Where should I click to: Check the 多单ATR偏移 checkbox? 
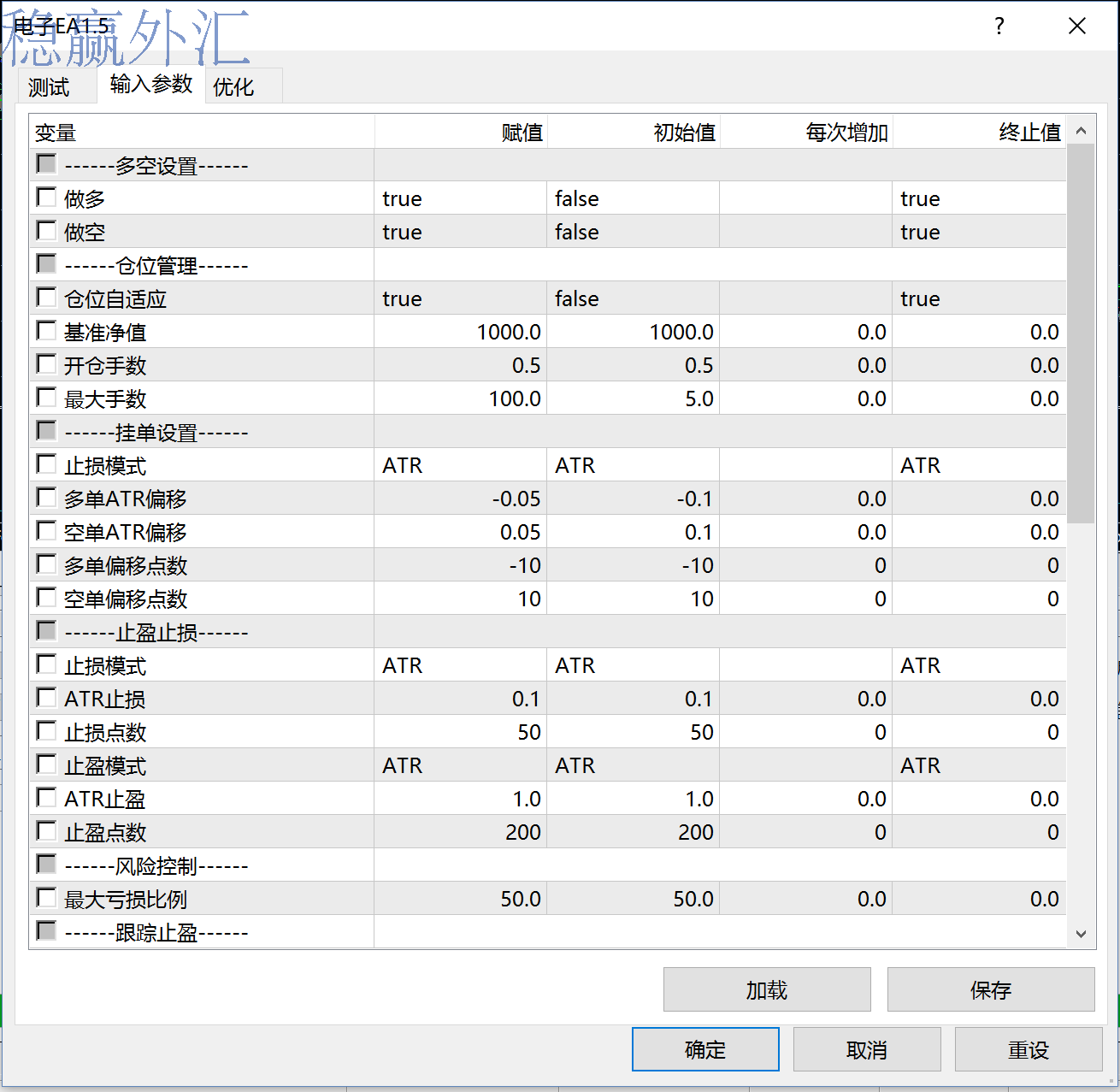46,498
